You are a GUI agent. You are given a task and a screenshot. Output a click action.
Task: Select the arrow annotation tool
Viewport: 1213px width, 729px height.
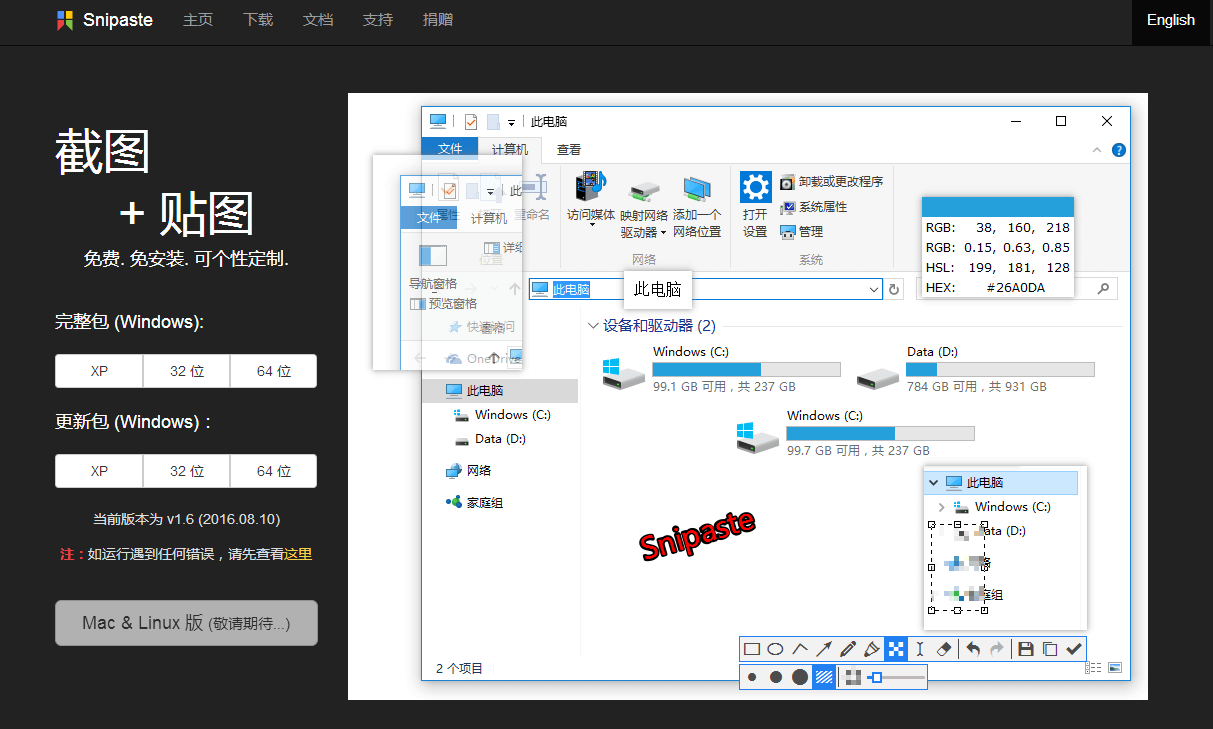click(x=824, y=649)
